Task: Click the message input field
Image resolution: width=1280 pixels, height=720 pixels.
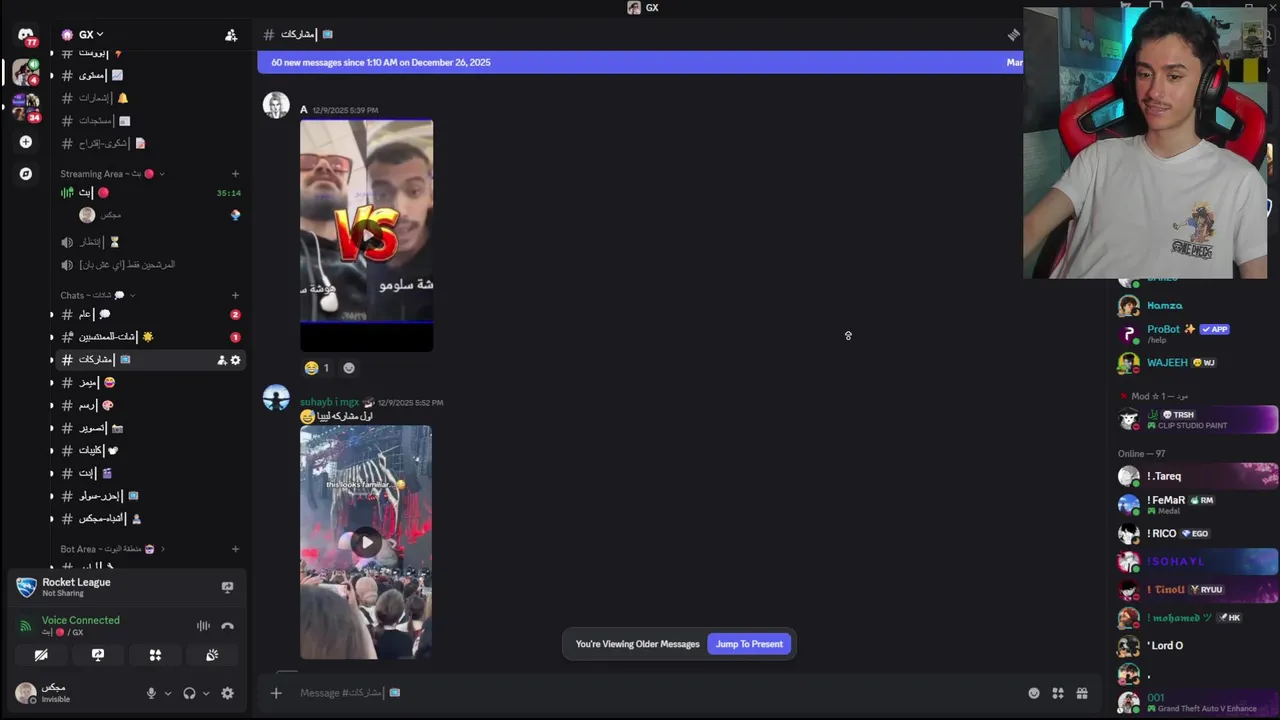Action: [660, 693]
